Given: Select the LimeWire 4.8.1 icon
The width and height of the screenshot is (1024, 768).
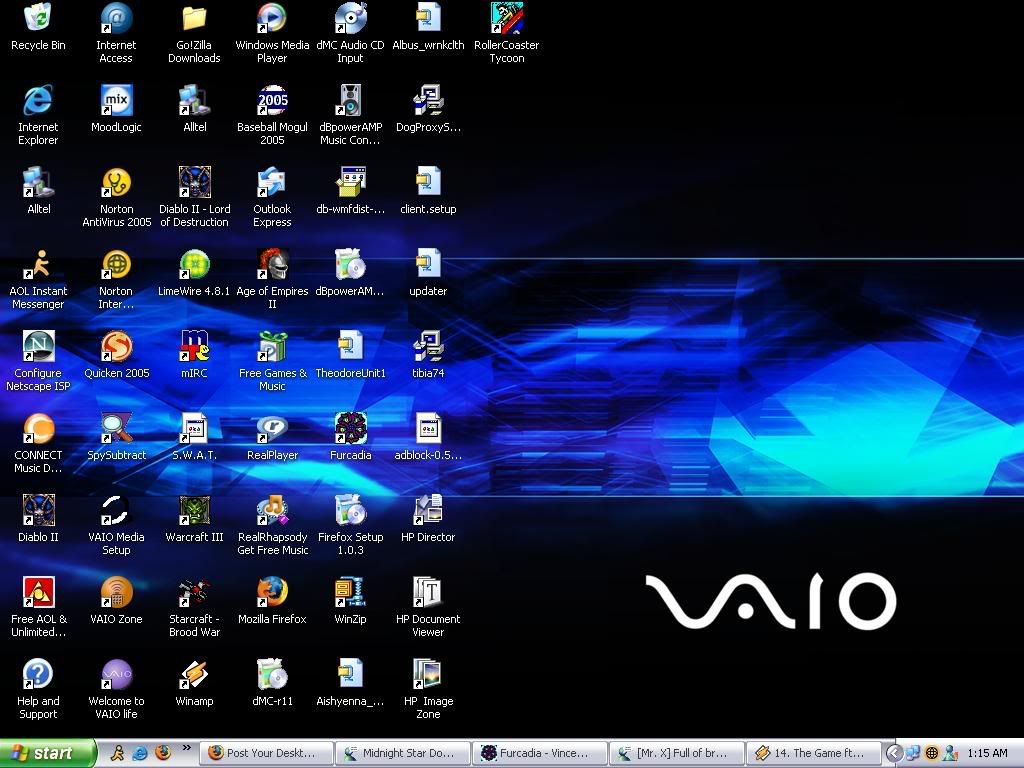Looking at the screenshot, I should (x=194, y=264).
